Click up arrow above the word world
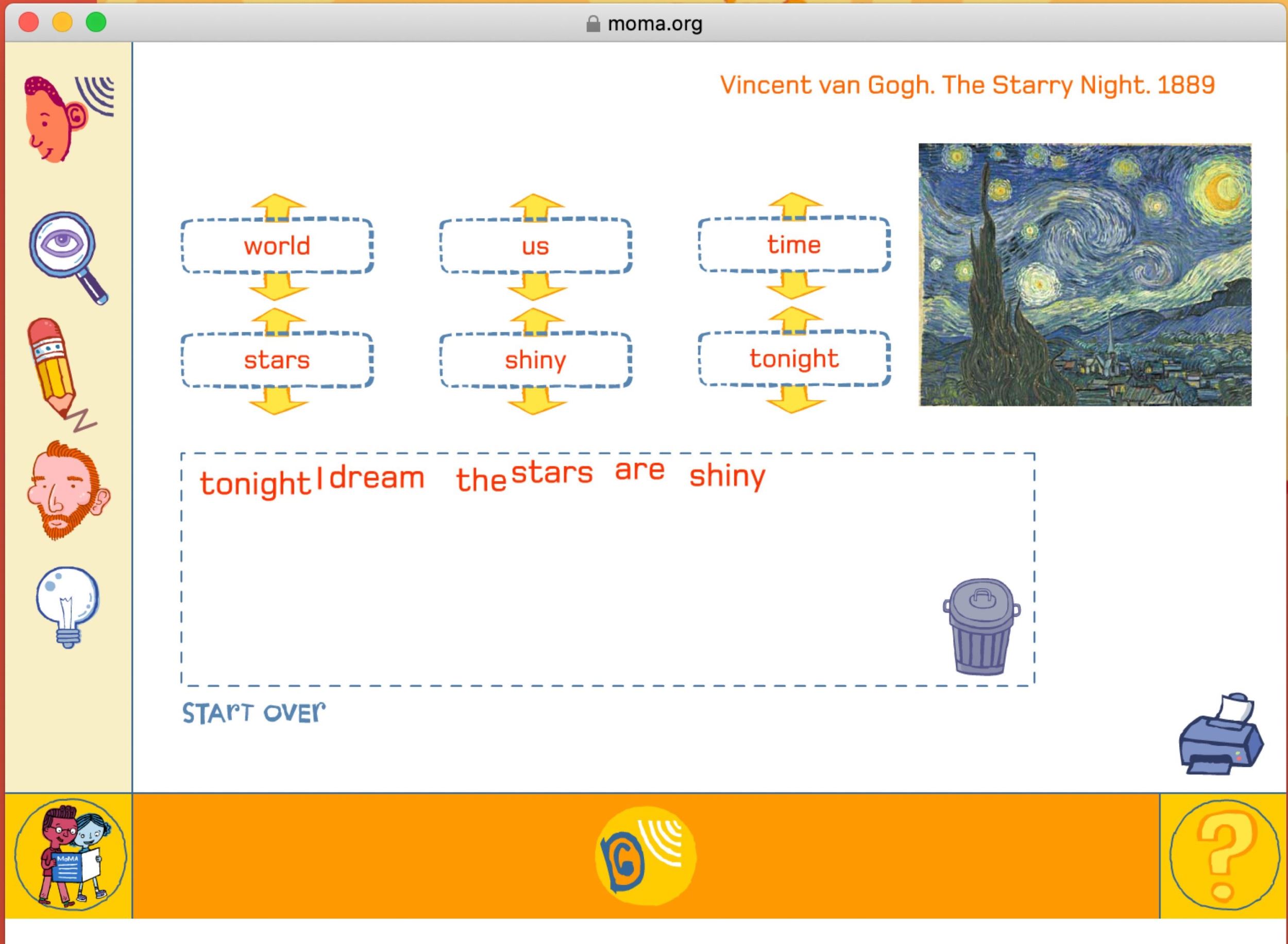Viewport: 1288px width, 944px height. pos(278,205)
